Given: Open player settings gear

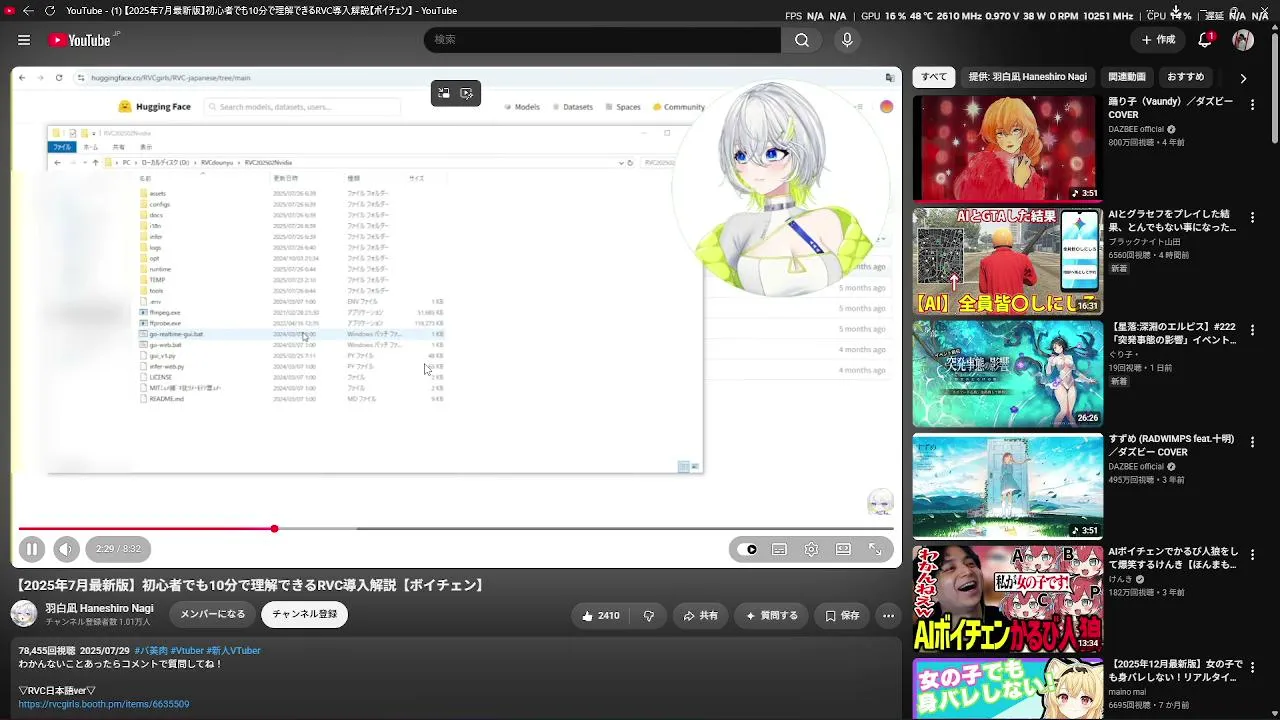Looking at the screenshot, I should tap(811, 549).
